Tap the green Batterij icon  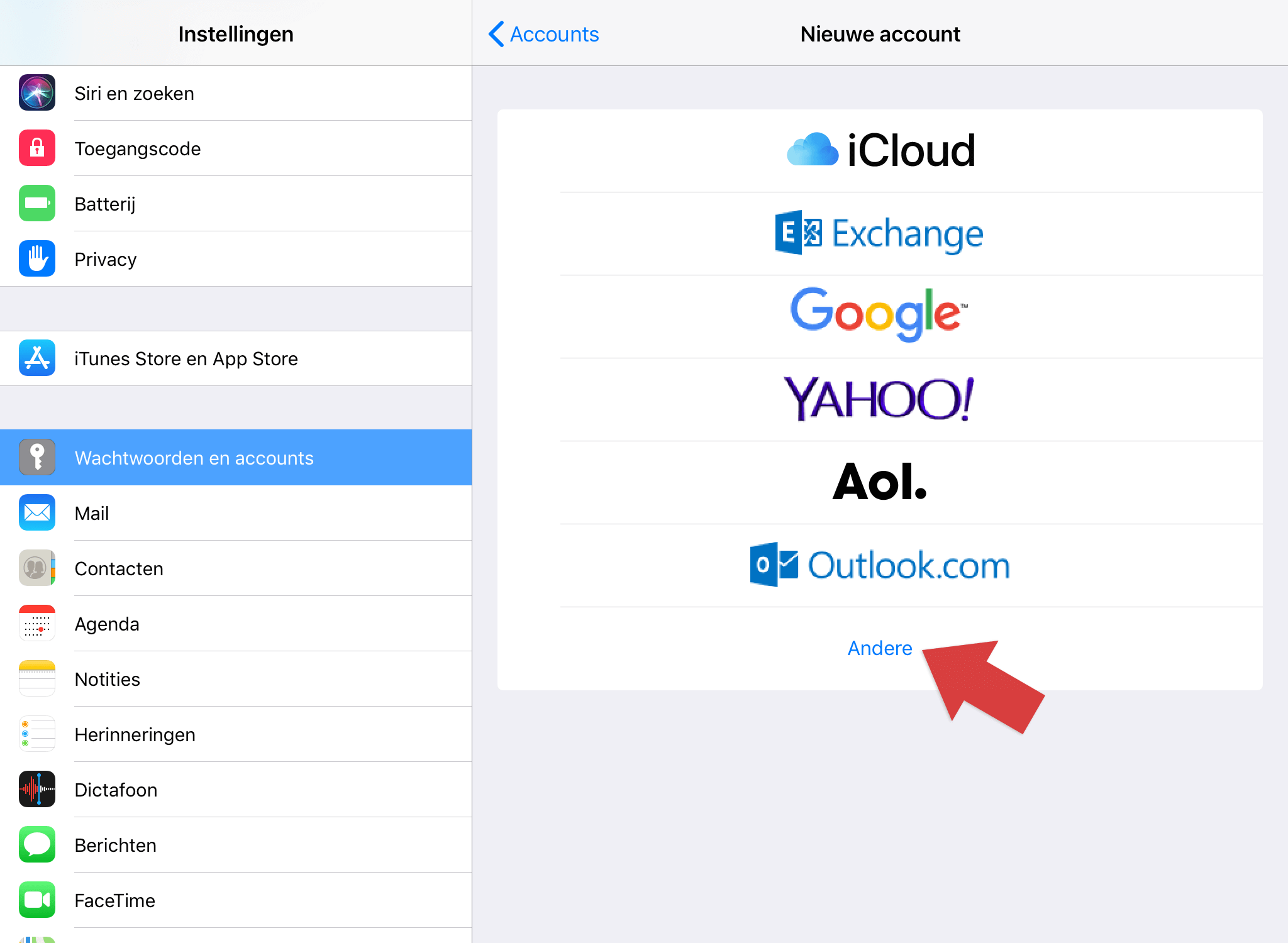[x=37, y=204]
